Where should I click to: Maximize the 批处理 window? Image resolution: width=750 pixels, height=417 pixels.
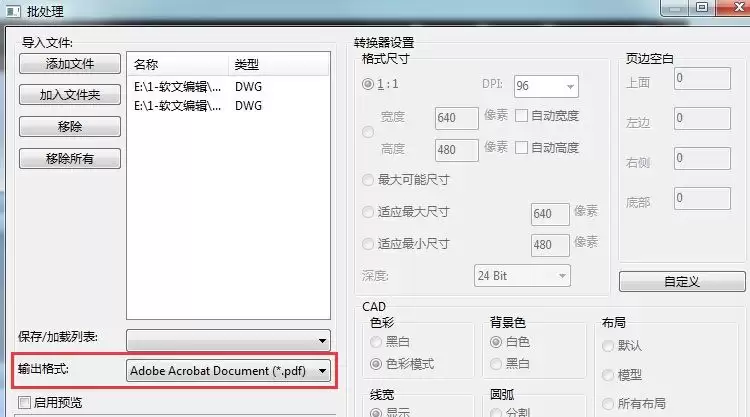tap(702, 7)
